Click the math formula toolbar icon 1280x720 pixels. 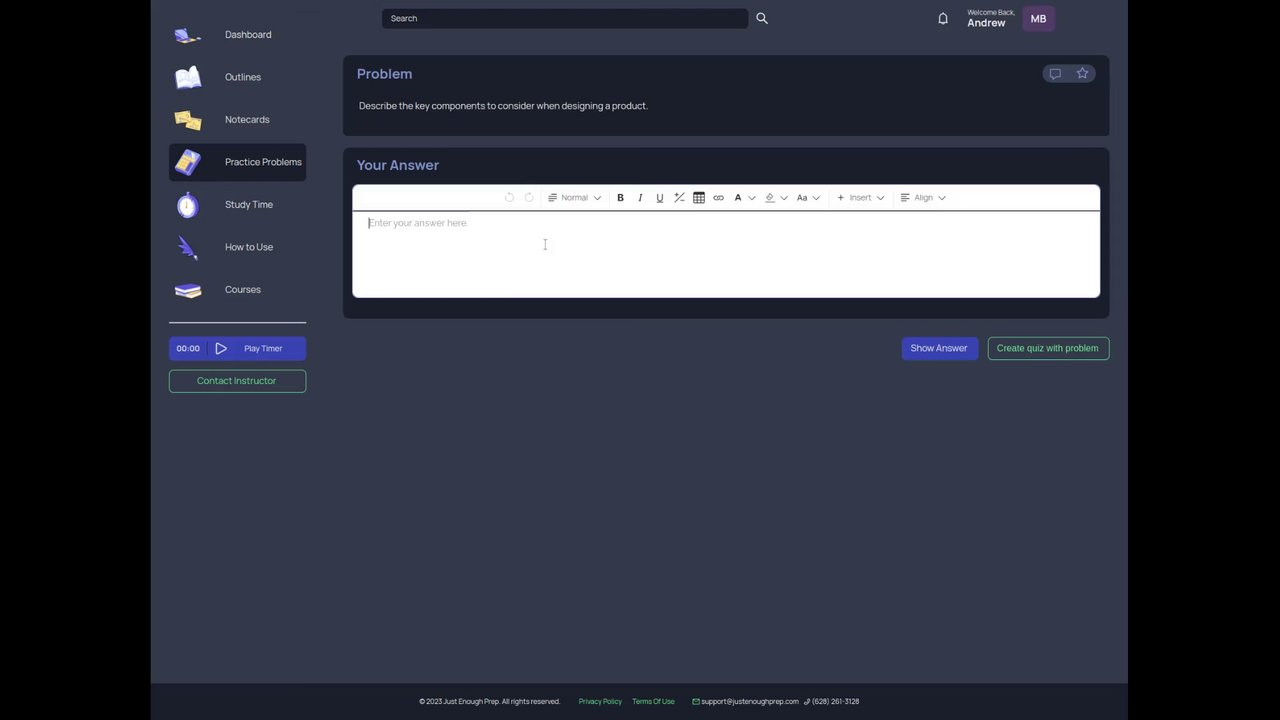pos(679,198)
